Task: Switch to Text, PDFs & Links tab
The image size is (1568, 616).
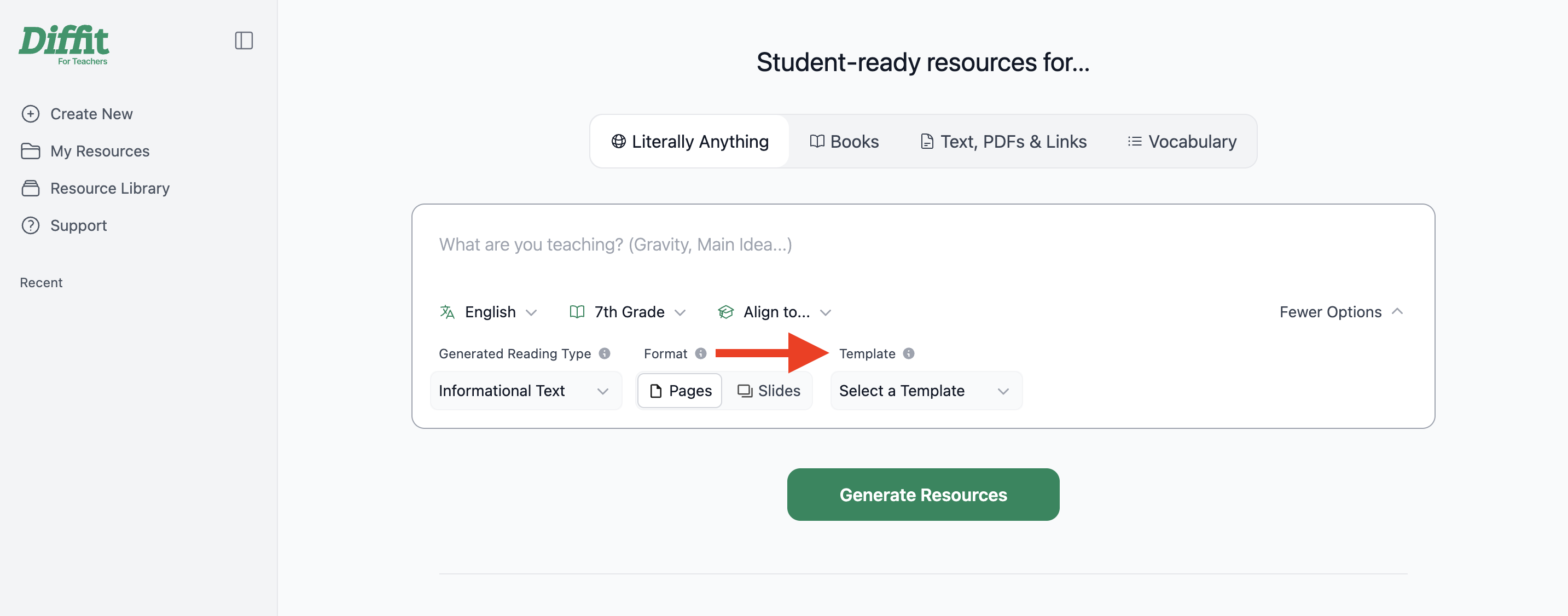Action: tap(1003, 141)
